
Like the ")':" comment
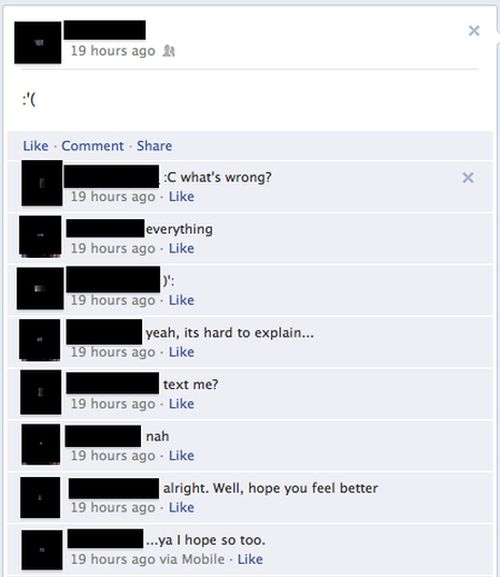181,300
